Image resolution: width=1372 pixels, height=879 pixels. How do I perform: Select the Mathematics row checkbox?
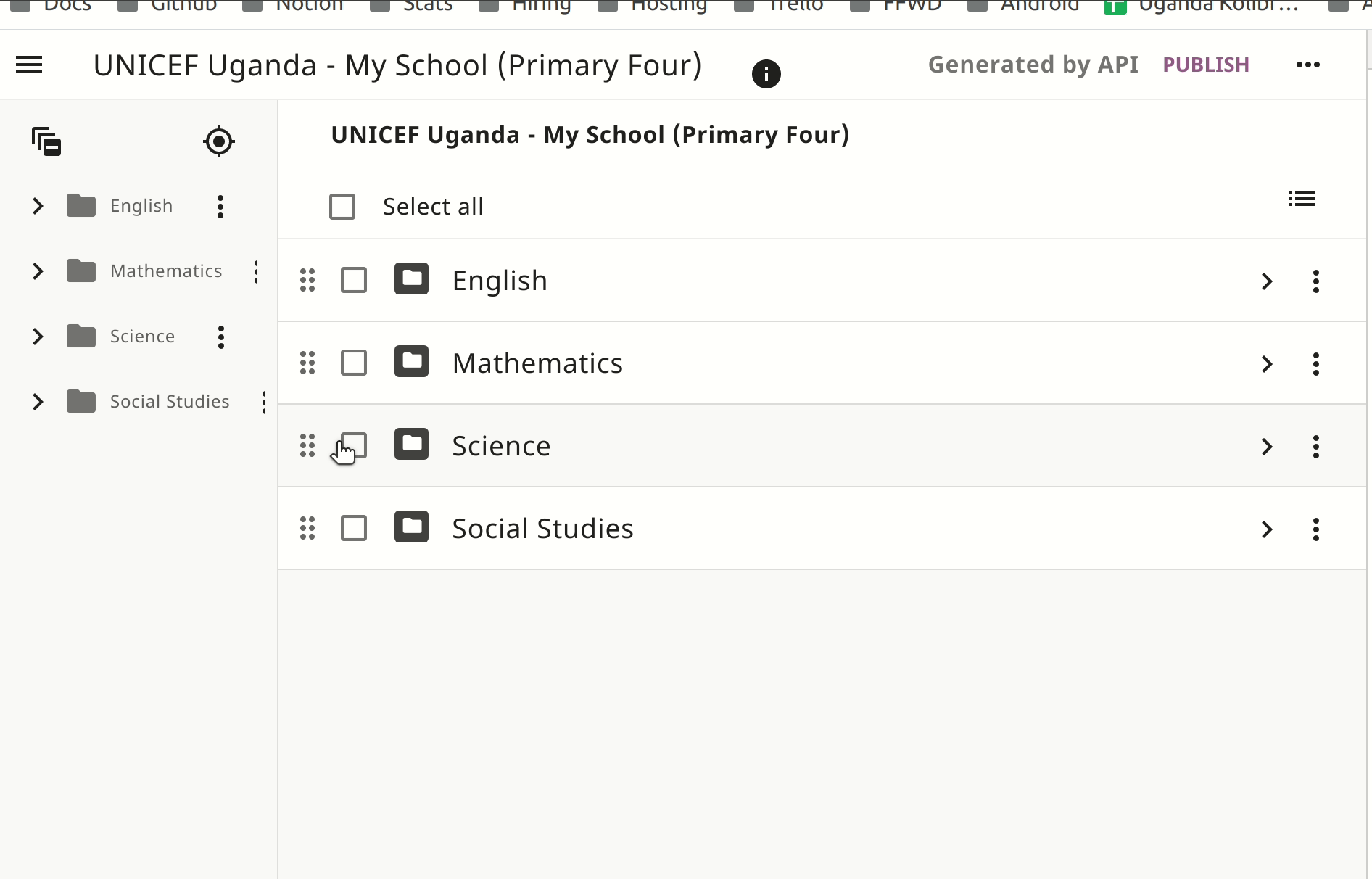tap(354, 363)
